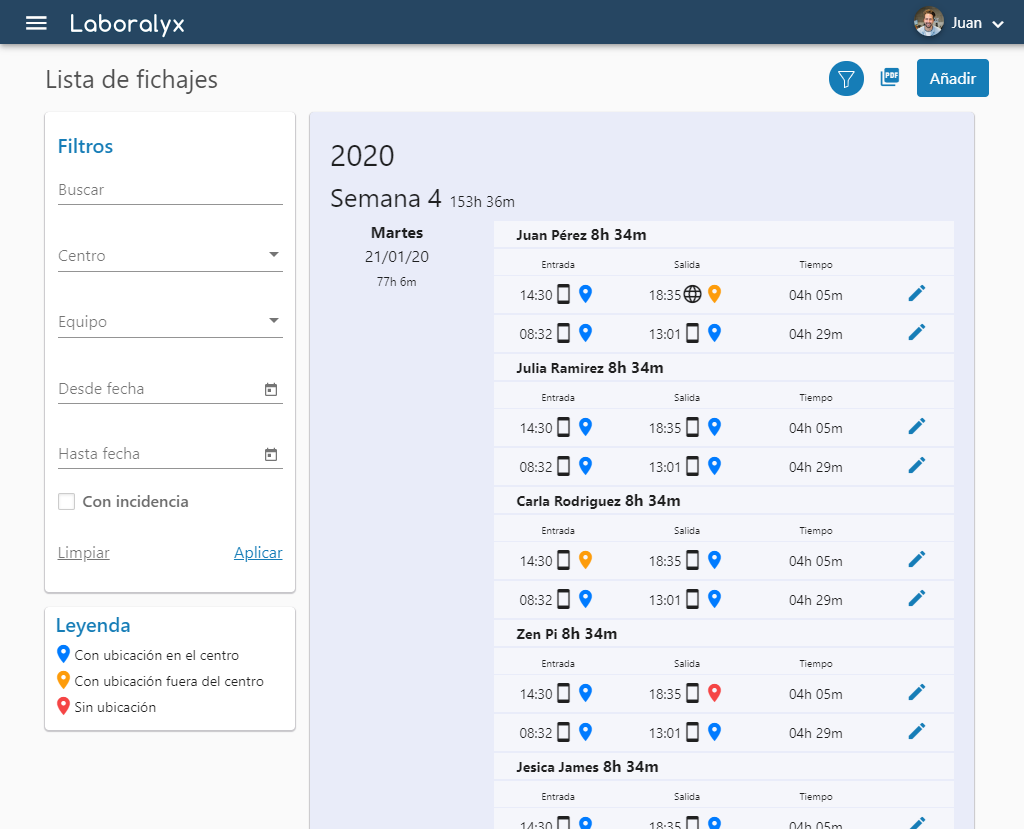The height and width of the screenshot is (829, 1024).
Task: Edit Juan Pérez's 08:32 entry
Action: (917, 333)
